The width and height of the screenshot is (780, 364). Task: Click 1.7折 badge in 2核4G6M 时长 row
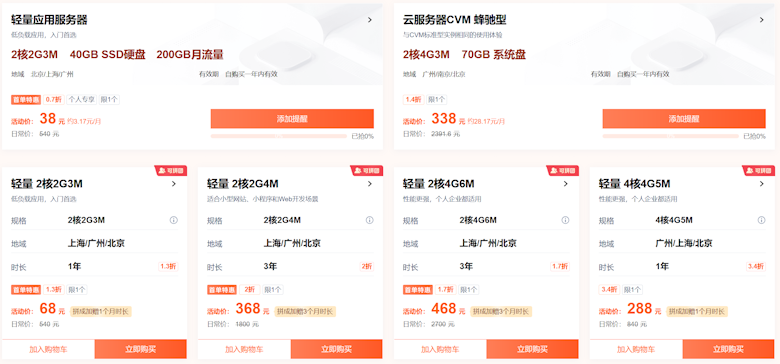[559, 267]
